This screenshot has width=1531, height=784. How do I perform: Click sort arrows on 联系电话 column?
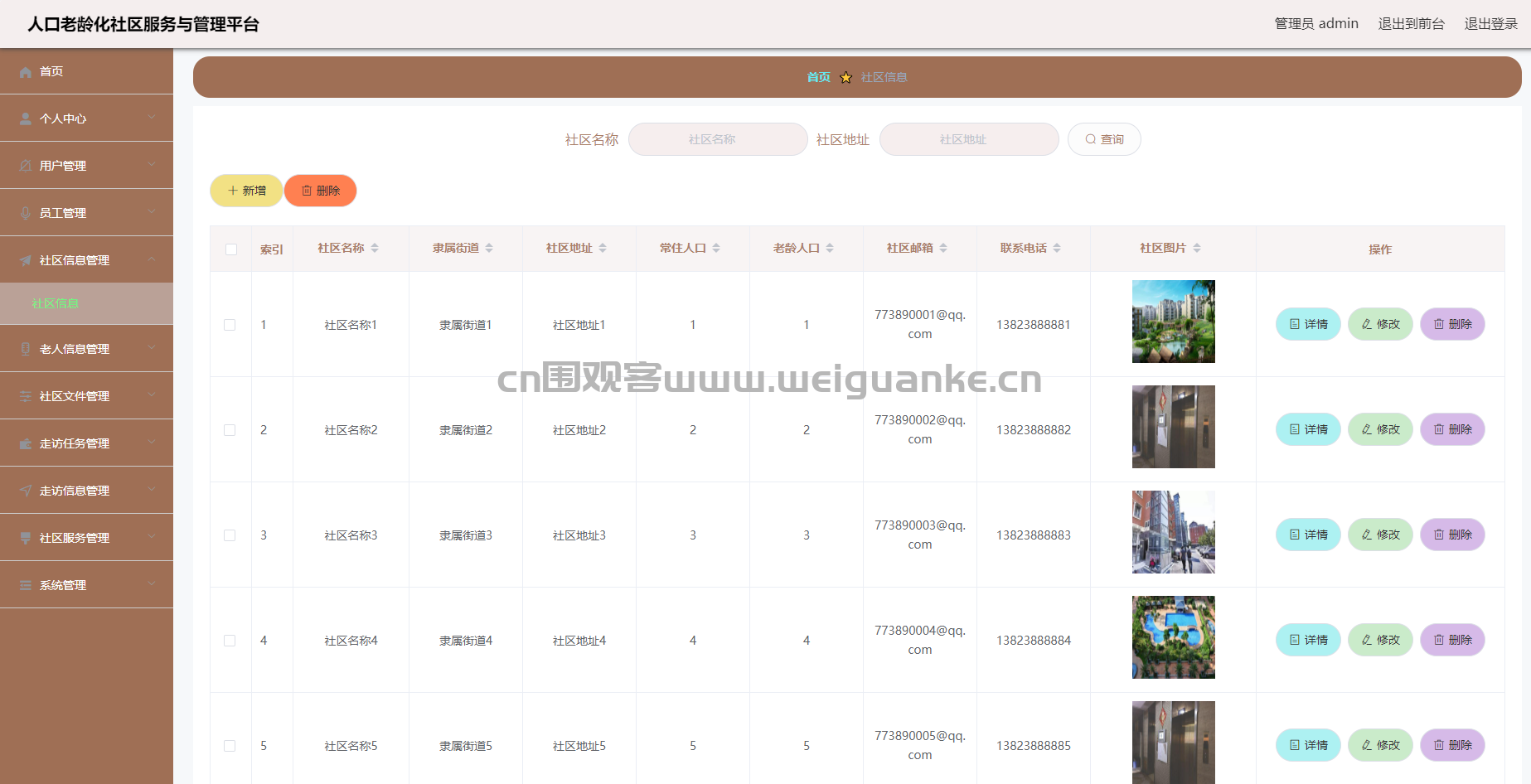tap(1057, 249)
